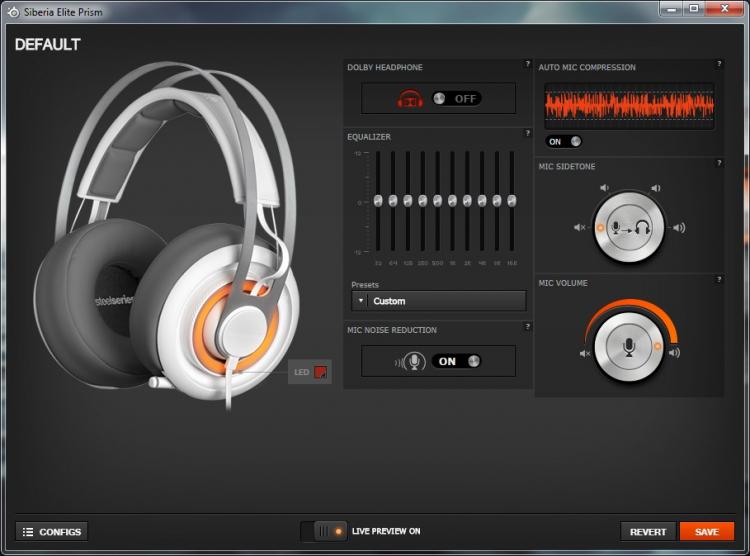This screenshot has width=750, height=556.
Task: Click the Mic Sidetone loudest speaker icon
Action: (x=679, y=228)
